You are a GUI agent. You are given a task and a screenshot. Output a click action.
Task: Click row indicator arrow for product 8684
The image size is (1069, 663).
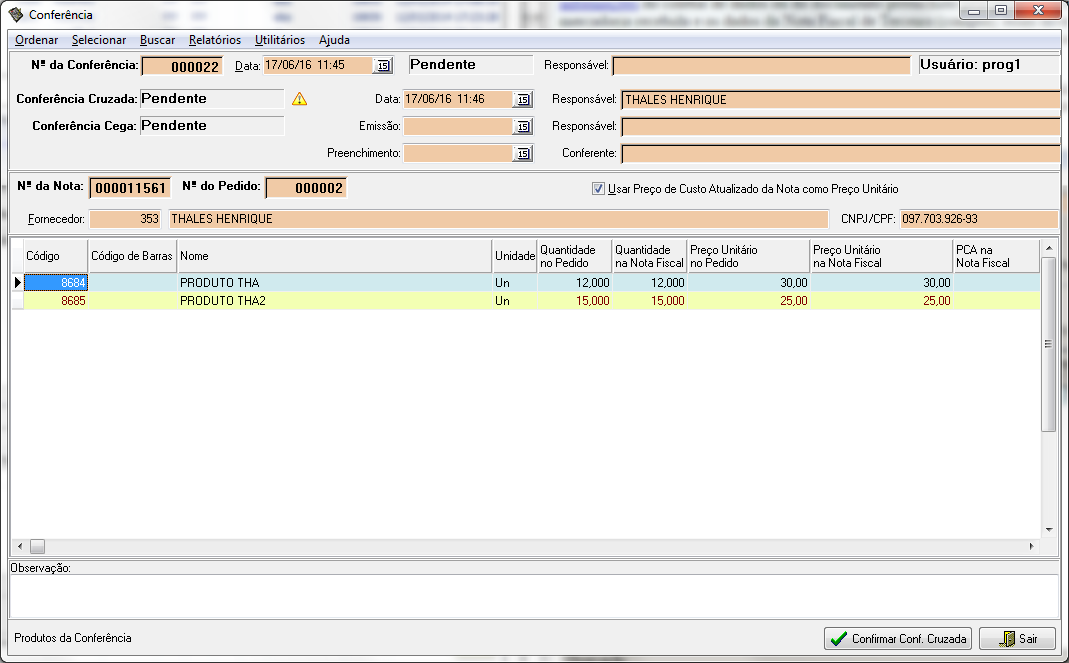click(17, 283)
